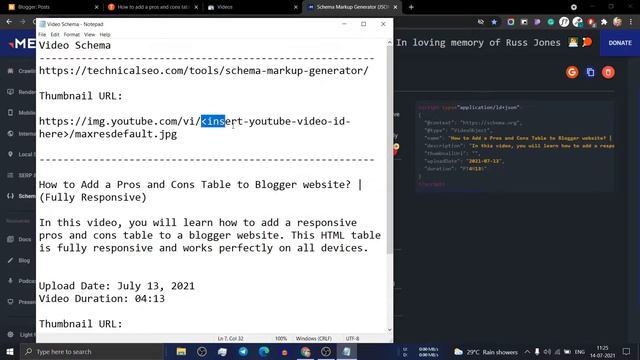Click the taskbar search box
Screen dimensions: 640x360
[92, 351]
